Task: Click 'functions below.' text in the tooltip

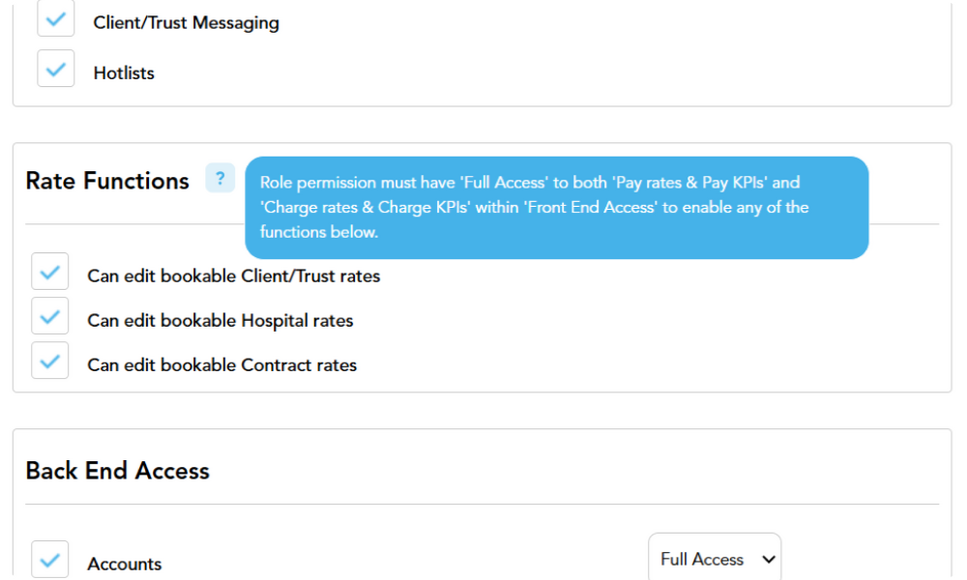Action: tap(319, 232)
